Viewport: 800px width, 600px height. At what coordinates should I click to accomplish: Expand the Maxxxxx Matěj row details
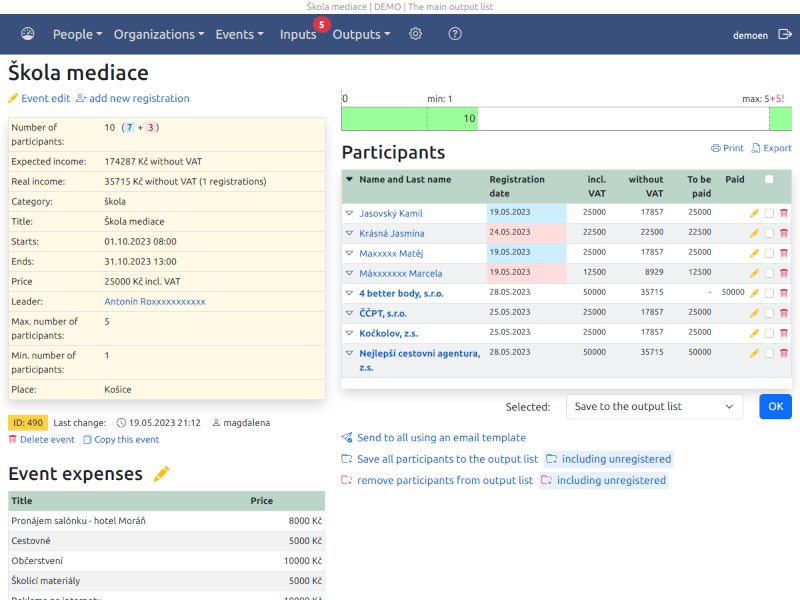click(x=349, y=253)
